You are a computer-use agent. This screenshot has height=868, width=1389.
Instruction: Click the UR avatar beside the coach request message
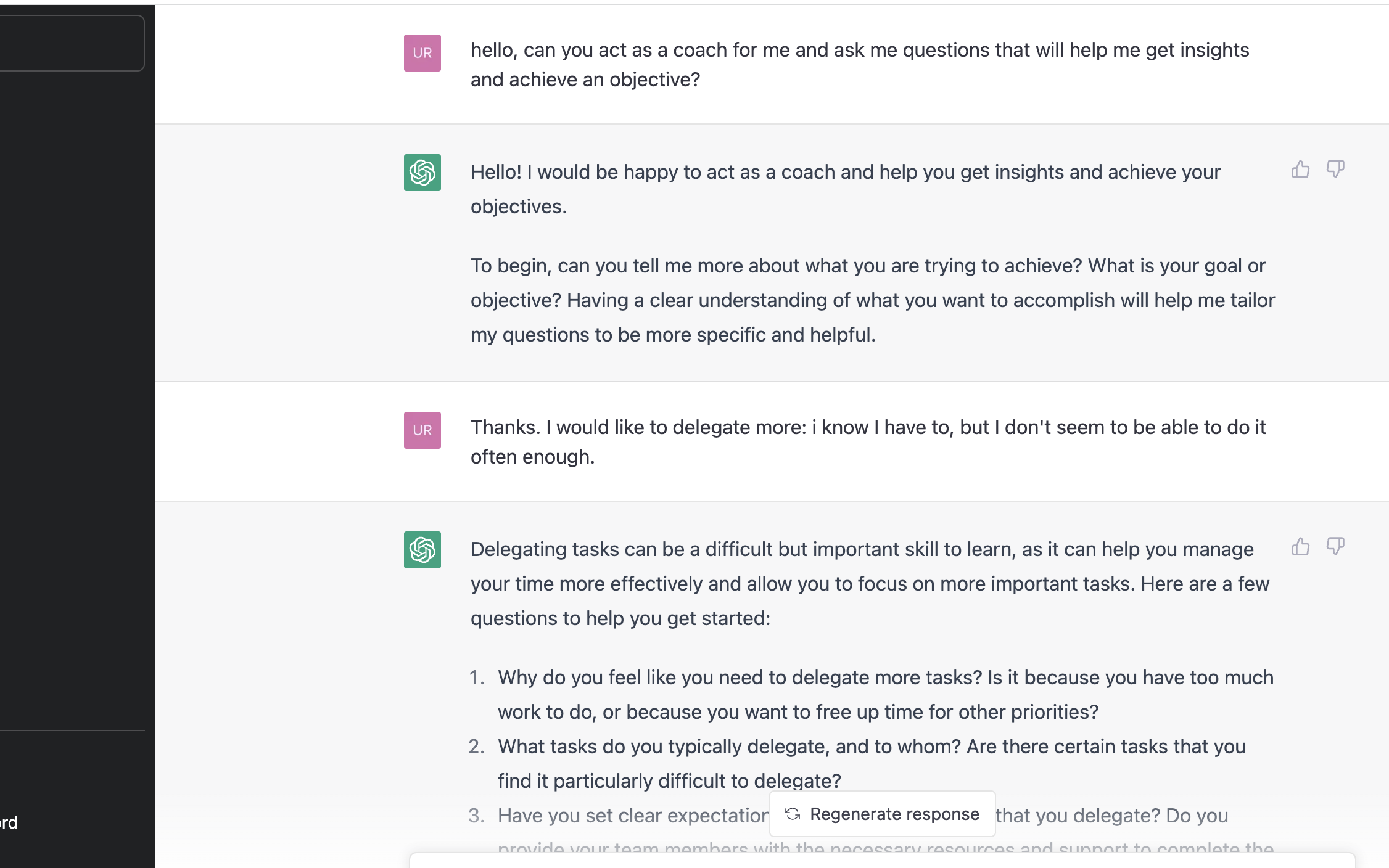tap(422, 53)
